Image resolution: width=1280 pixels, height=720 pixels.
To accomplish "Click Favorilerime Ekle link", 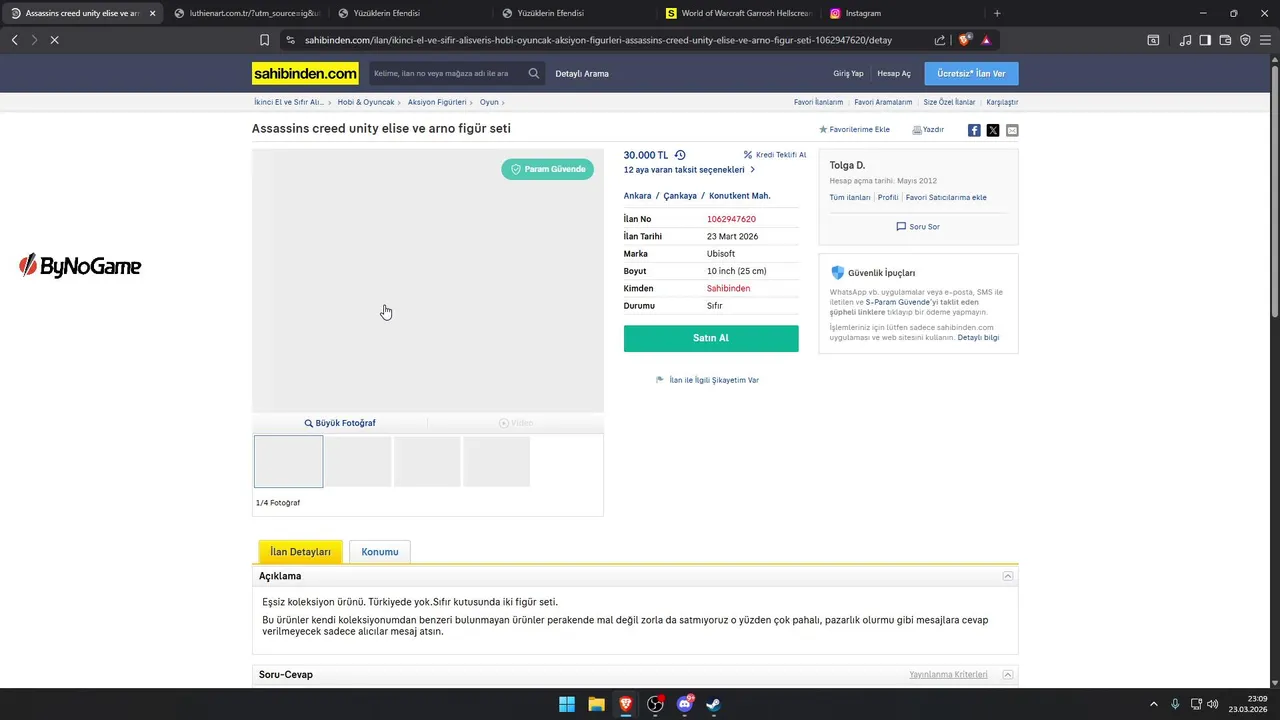I will point(854,130).
